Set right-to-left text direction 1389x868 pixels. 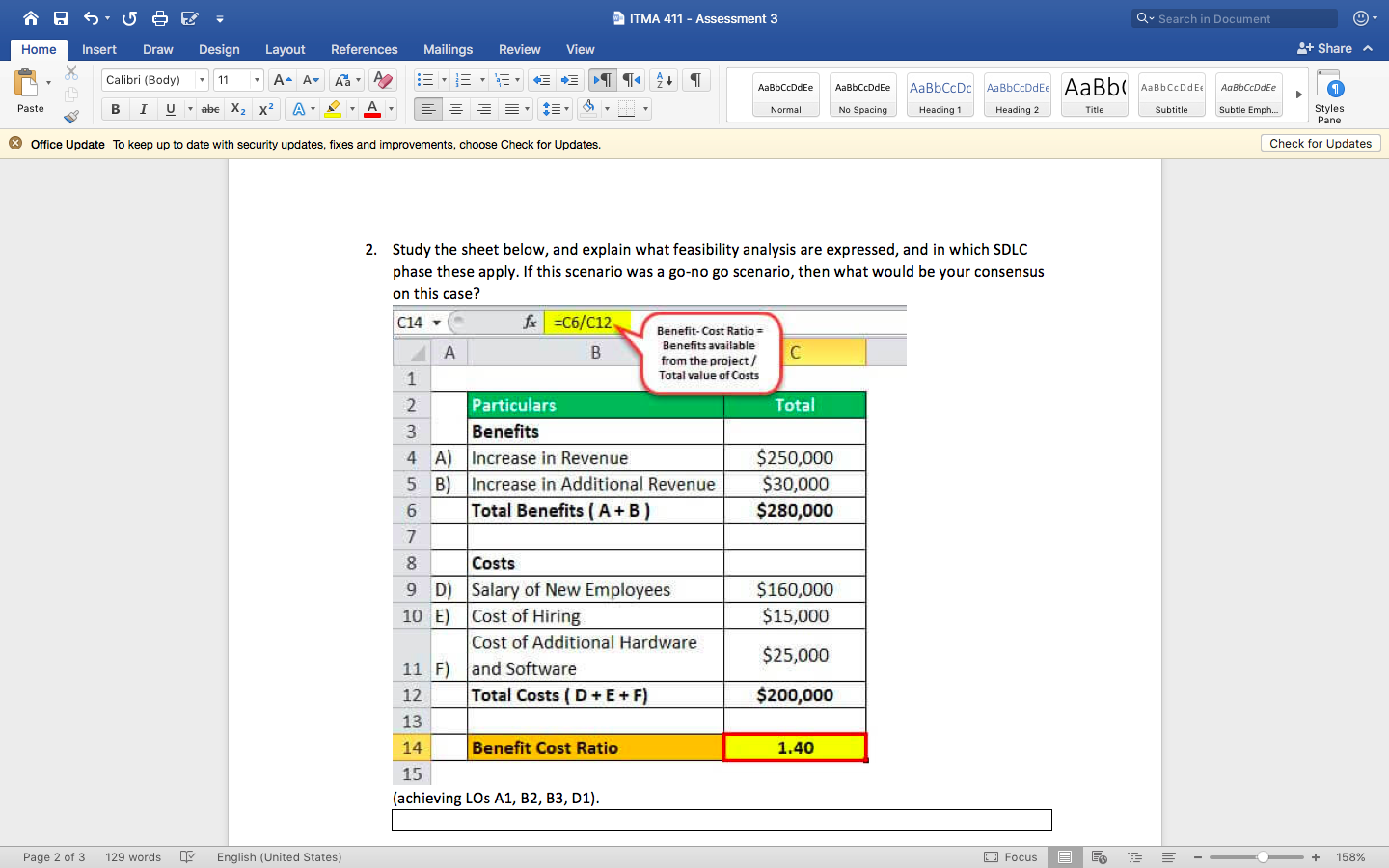click(x=631, y=80)
